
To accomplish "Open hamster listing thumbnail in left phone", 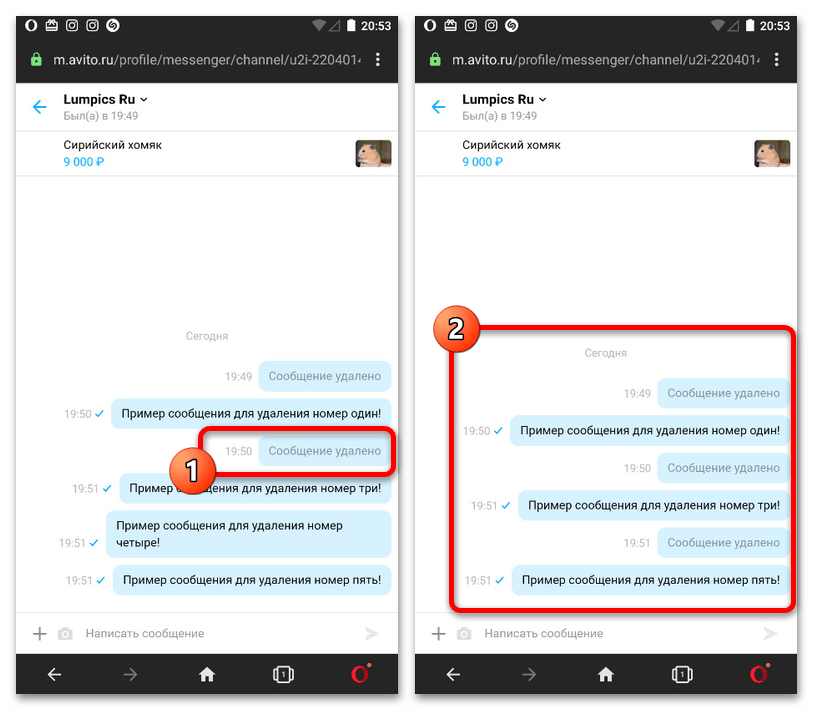I will 373,154.
